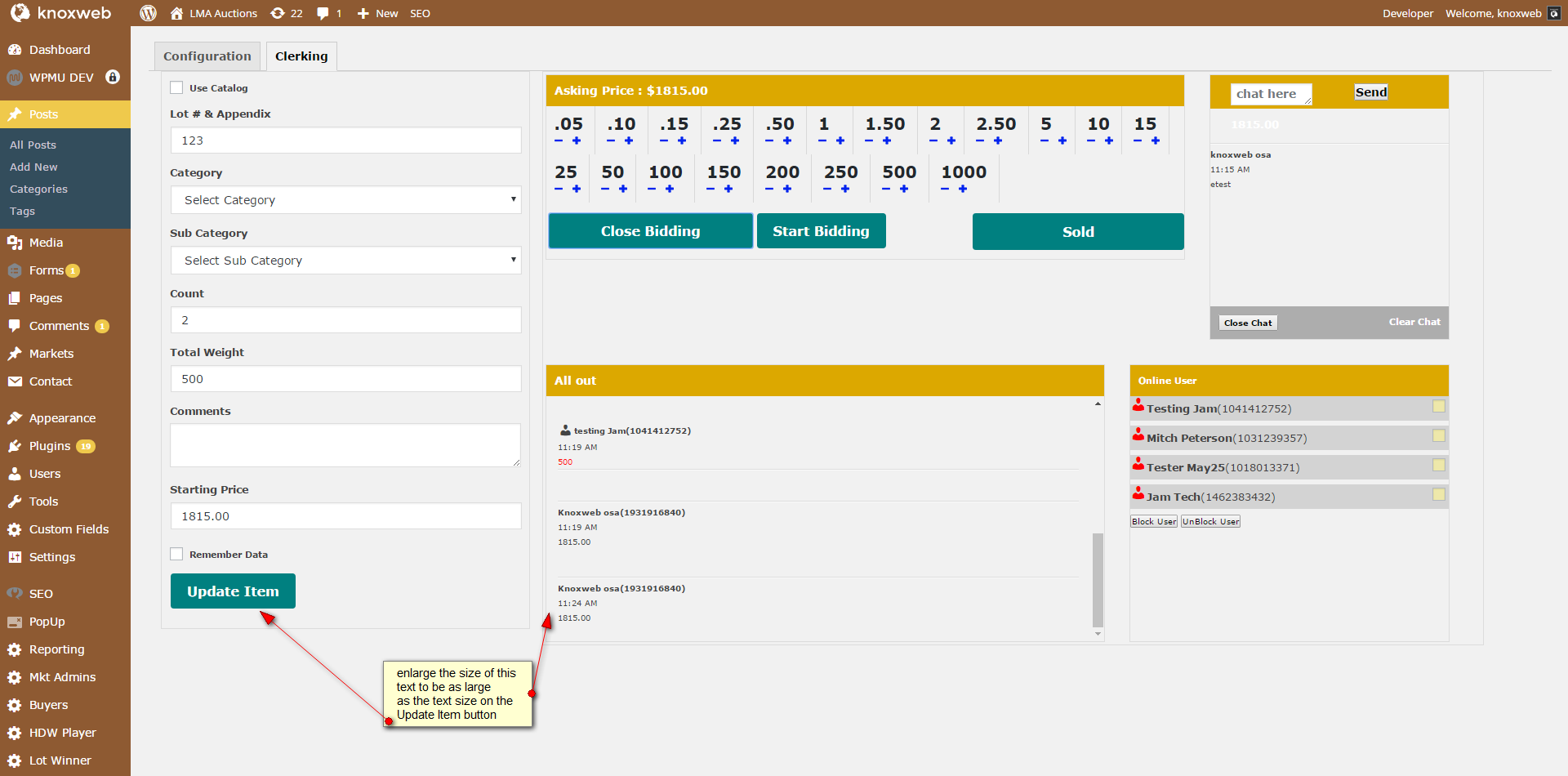The width and height of the screenshot is (1568, 776).
Task: Open the comments bubble icon in admin bar
Action: pyautogui.click(x=323, y=13)
